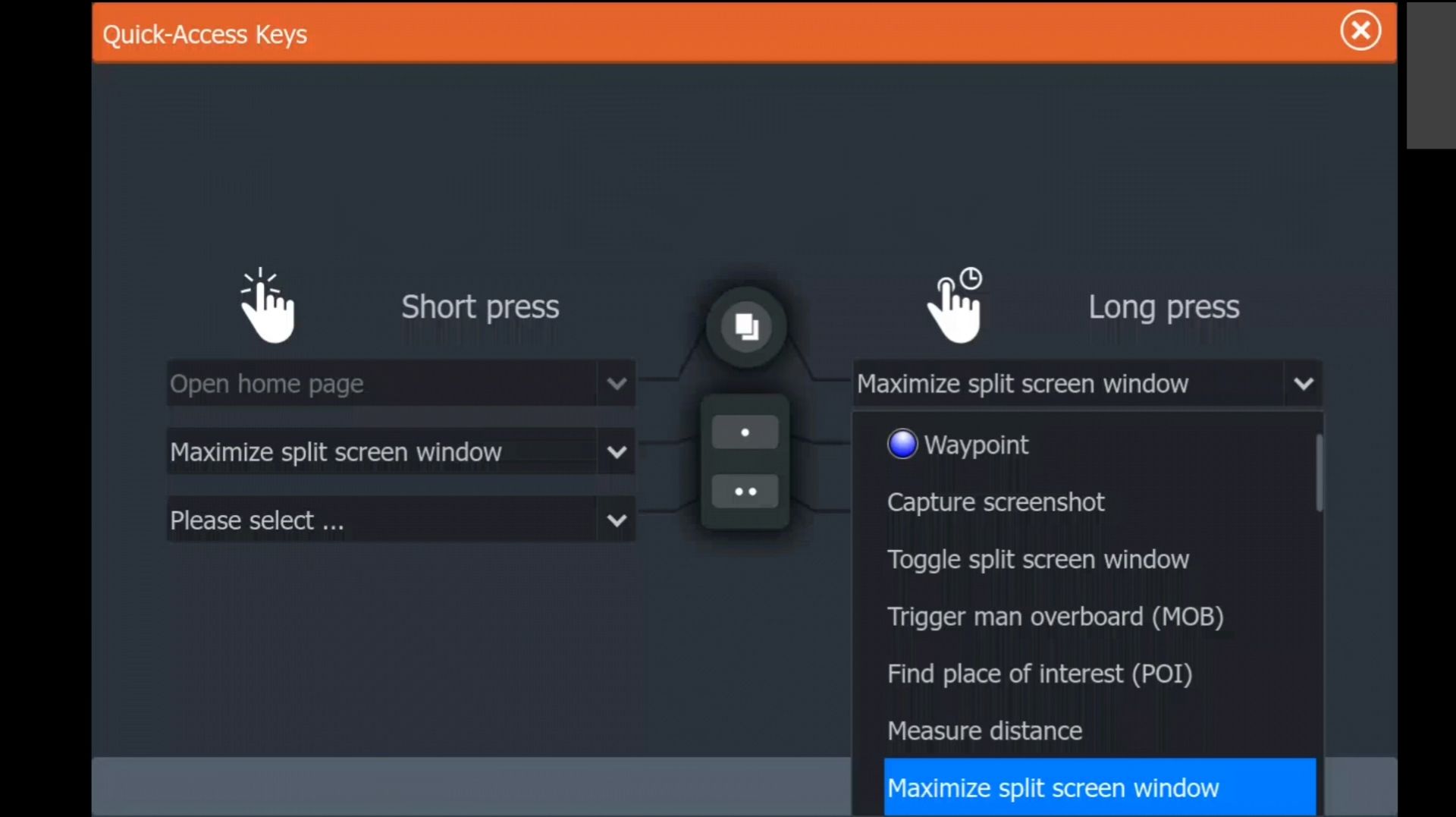
Task: Select Capture screenshot from the list
Action: pos(995,502)
